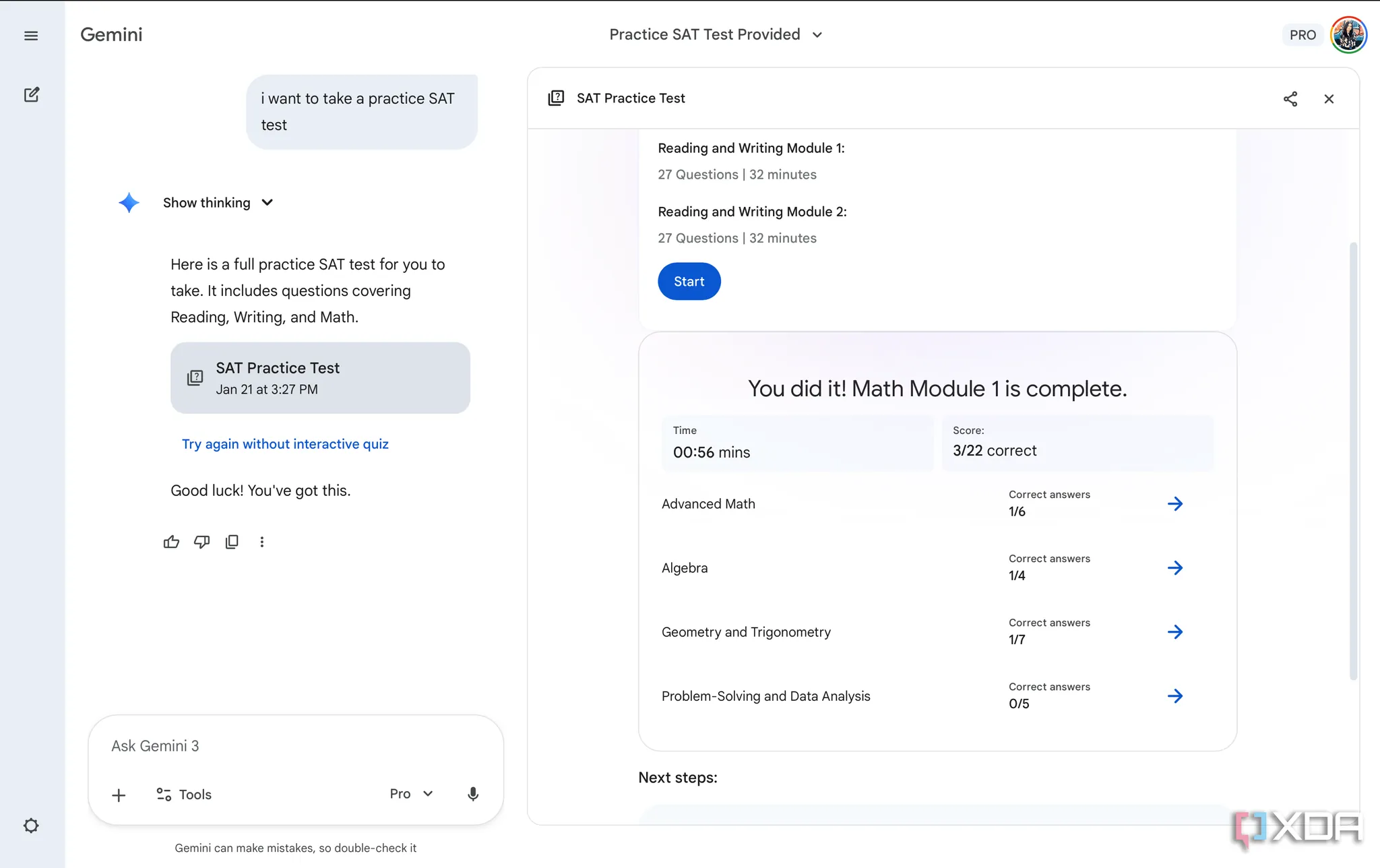Click the Problem-Solving and Data Analysis label
The height and width of the screenshot is (868, 1380).
click(x=766, y=696)
